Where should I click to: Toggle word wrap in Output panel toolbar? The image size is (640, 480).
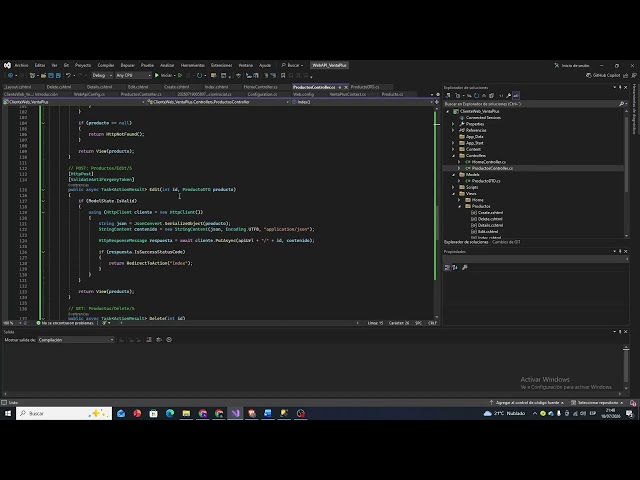159,340
